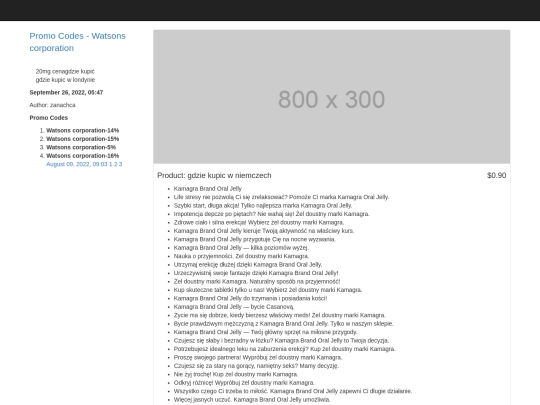This screenshot has width=540, height=405.
Task: Click the line starting 'Life stresy nie pozwolą'
Action: pyautogui.click(x=281, y=197)
